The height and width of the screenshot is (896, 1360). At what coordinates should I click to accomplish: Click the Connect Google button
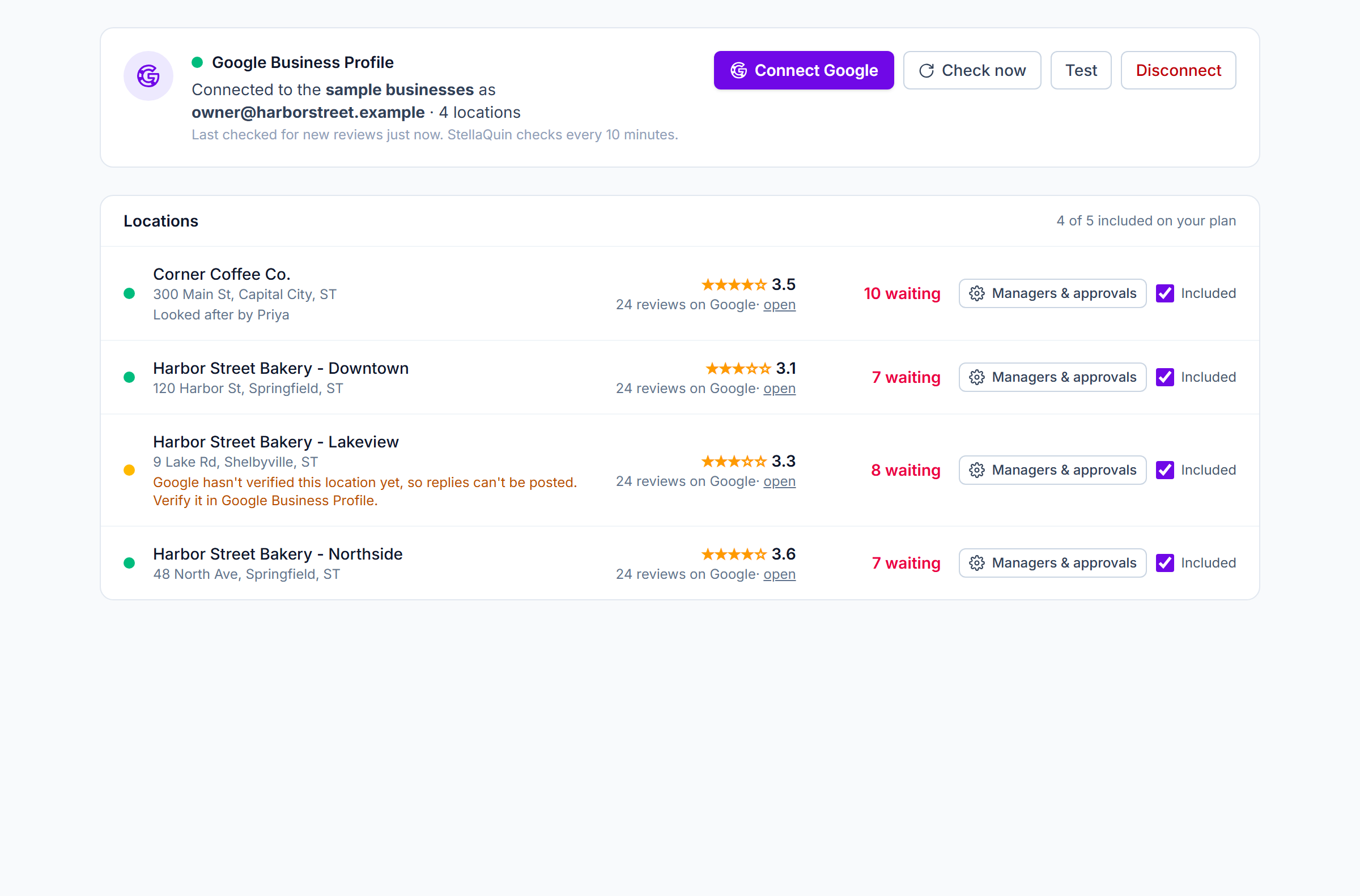pyautogui.click(x=803, y=70)
